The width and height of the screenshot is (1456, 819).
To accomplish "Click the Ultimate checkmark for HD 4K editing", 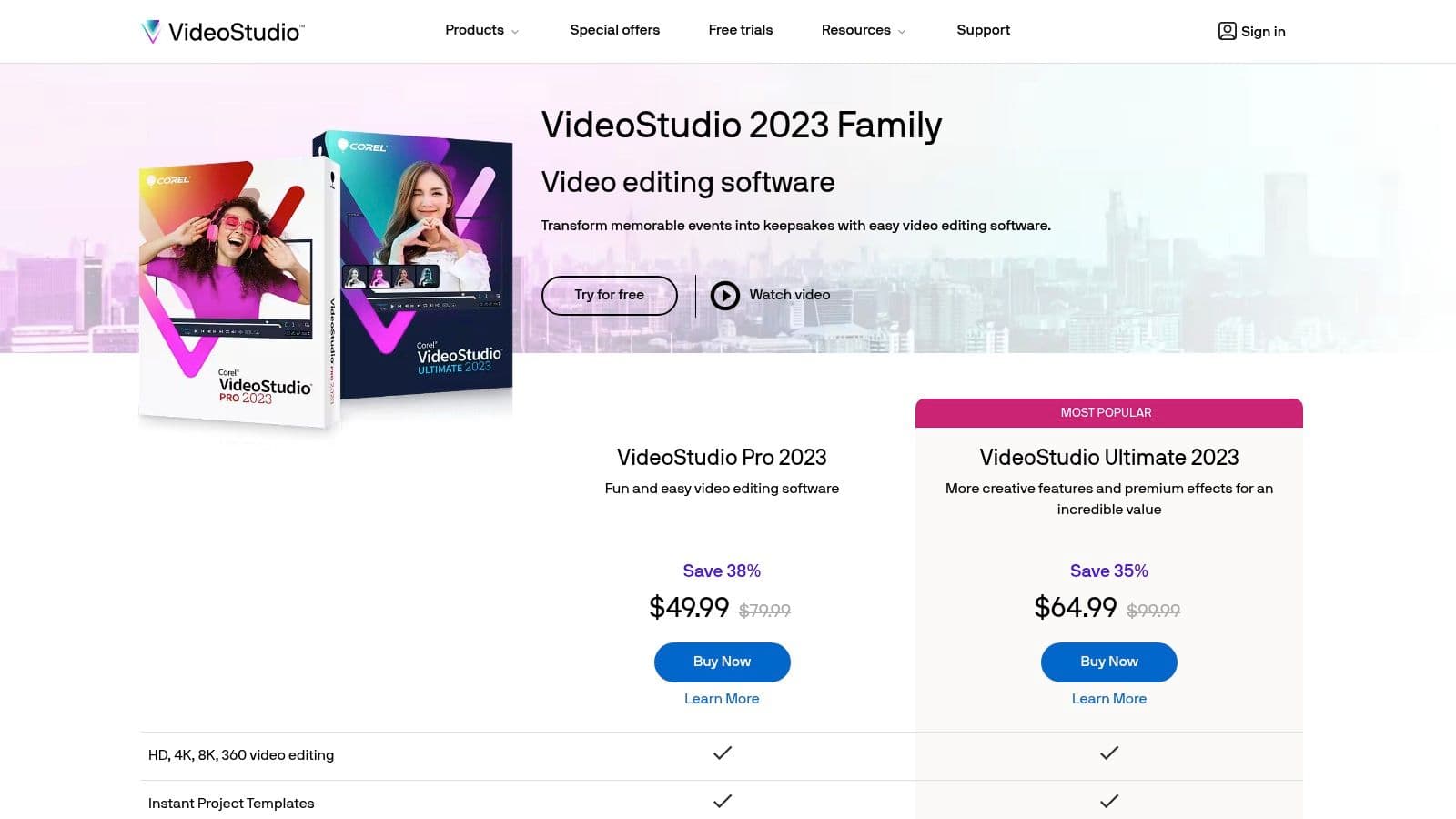I will [1108, 753].
